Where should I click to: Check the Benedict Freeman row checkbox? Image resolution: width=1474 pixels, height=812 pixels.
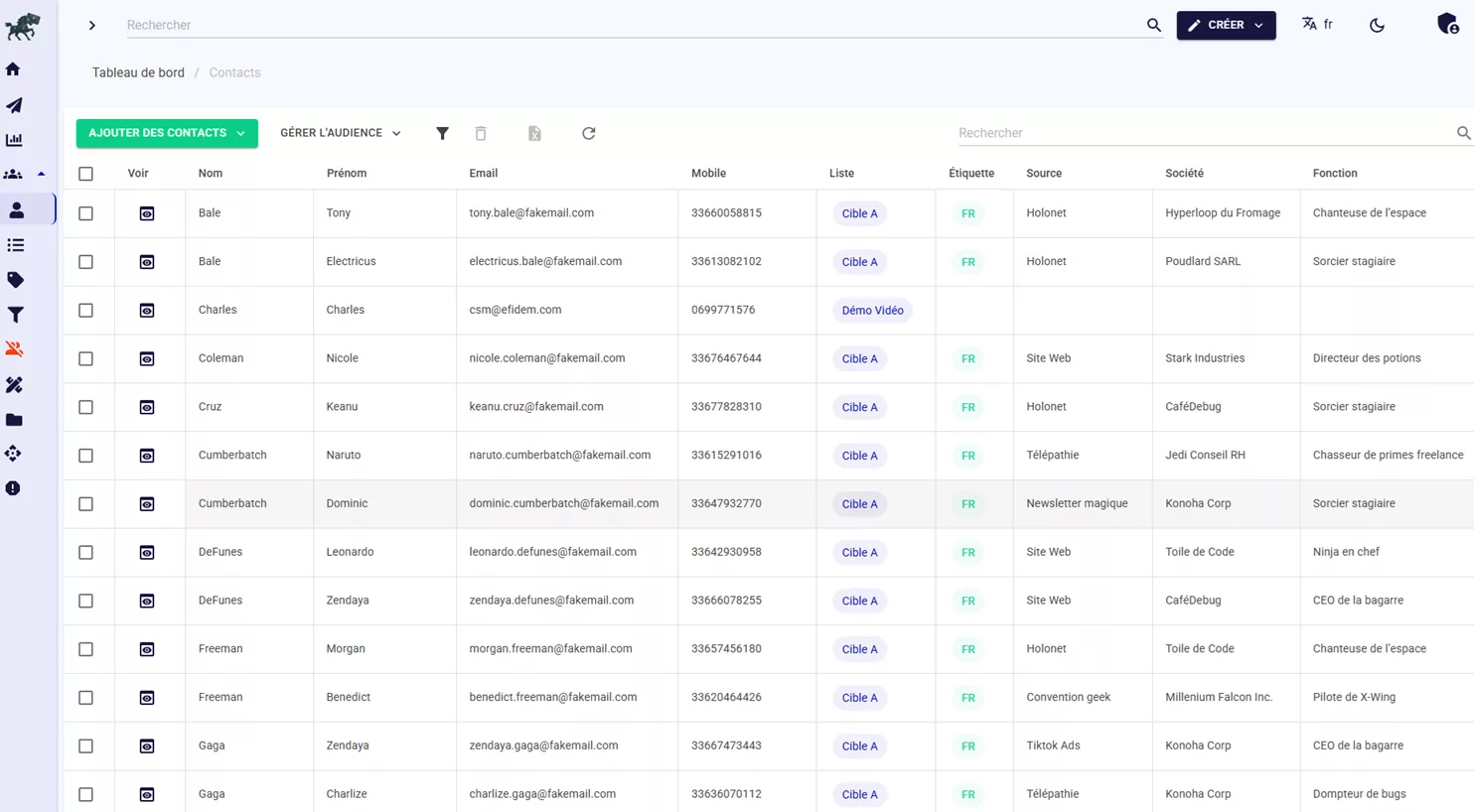pyautogui.click(x=86, y=698)
